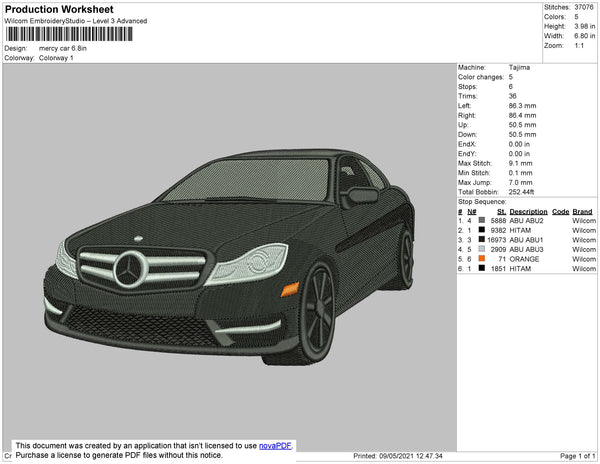Click the Height value '3.98 in'
The image size is (600, 464).
click(x=585, y=26)
